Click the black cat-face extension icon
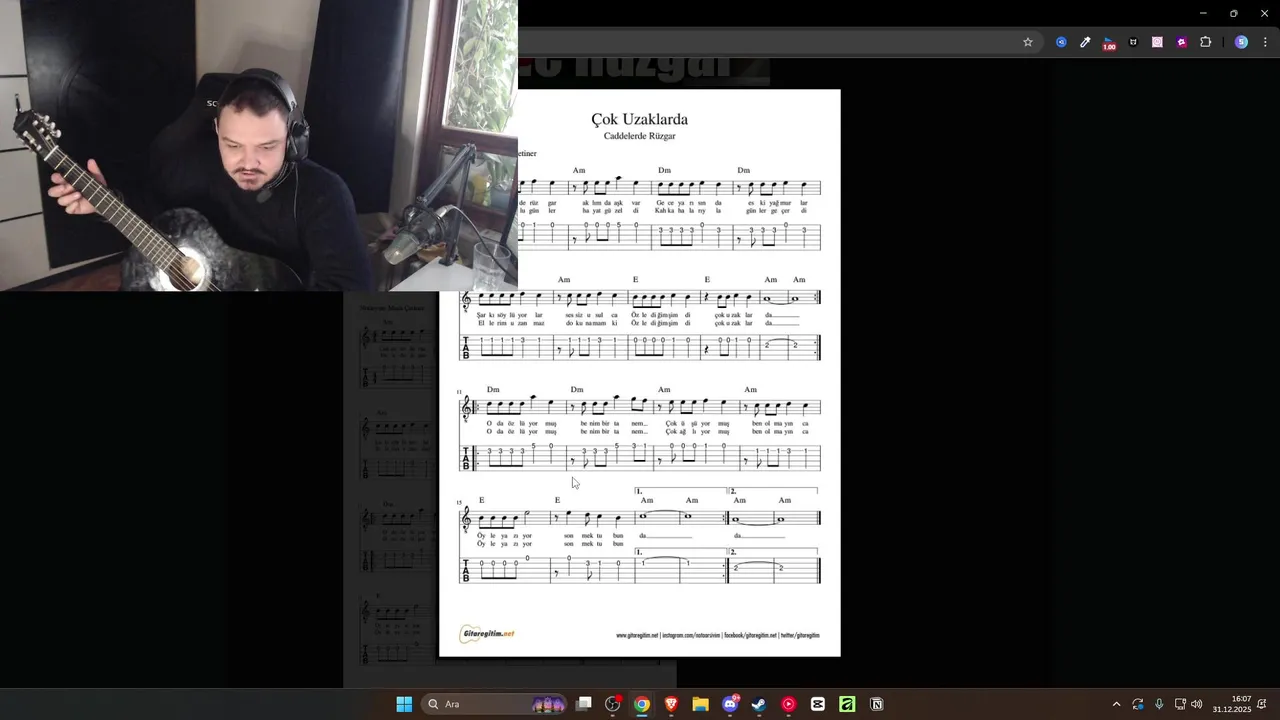This screenshot has height=720, width=1280. pos(1133,42)
